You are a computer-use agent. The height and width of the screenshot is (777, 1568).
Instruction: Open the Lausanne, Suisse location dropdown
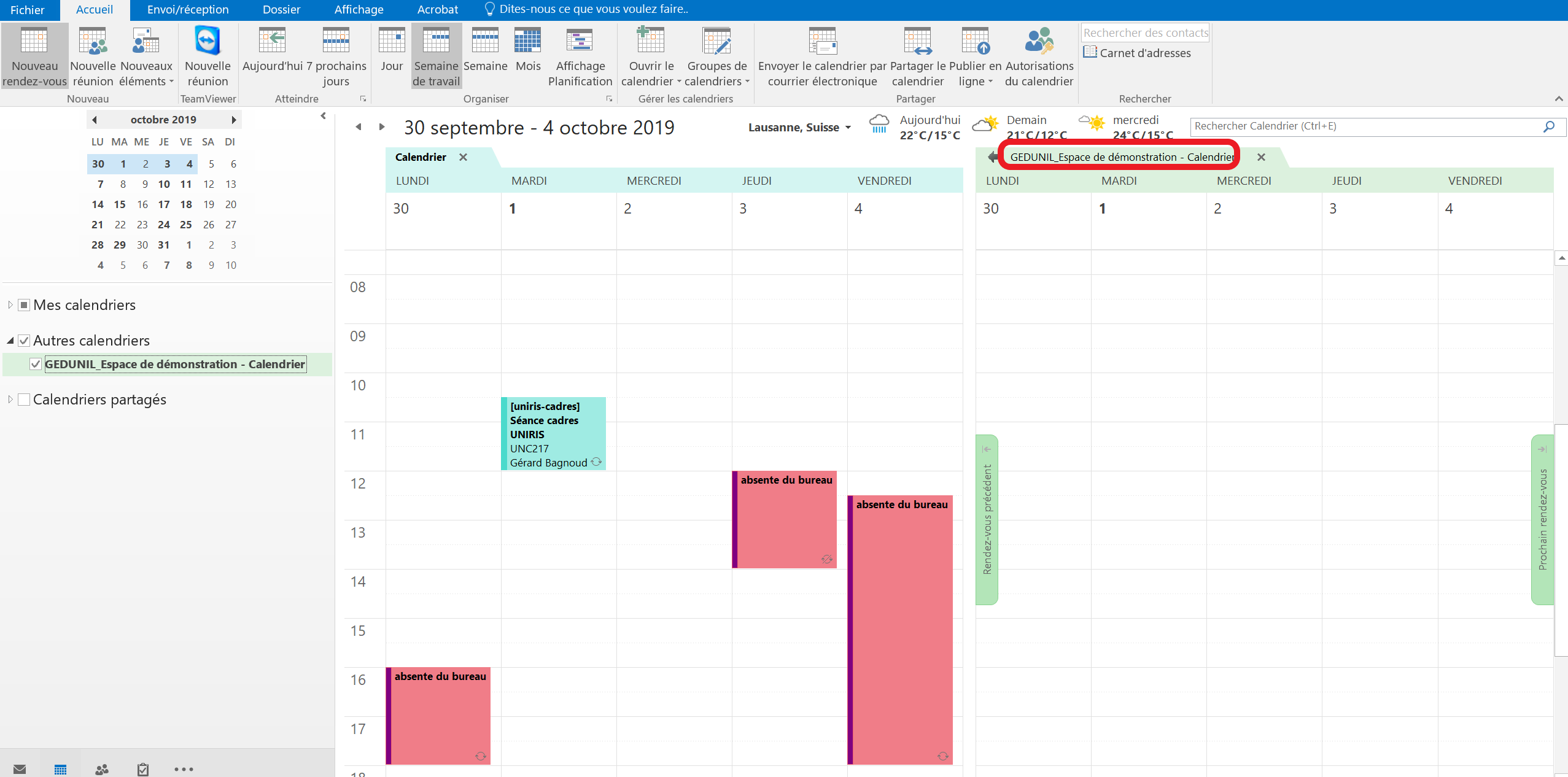tap(848, 128)
